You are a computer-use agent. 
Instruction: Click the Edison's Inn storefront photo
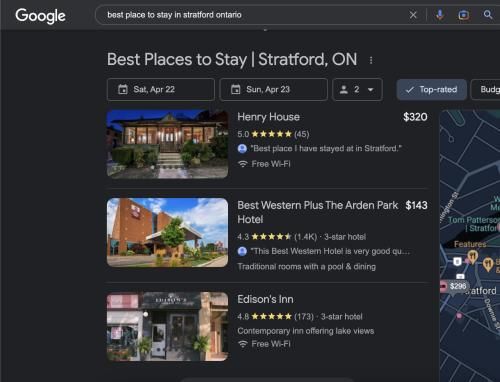click(x=167, y=326)
